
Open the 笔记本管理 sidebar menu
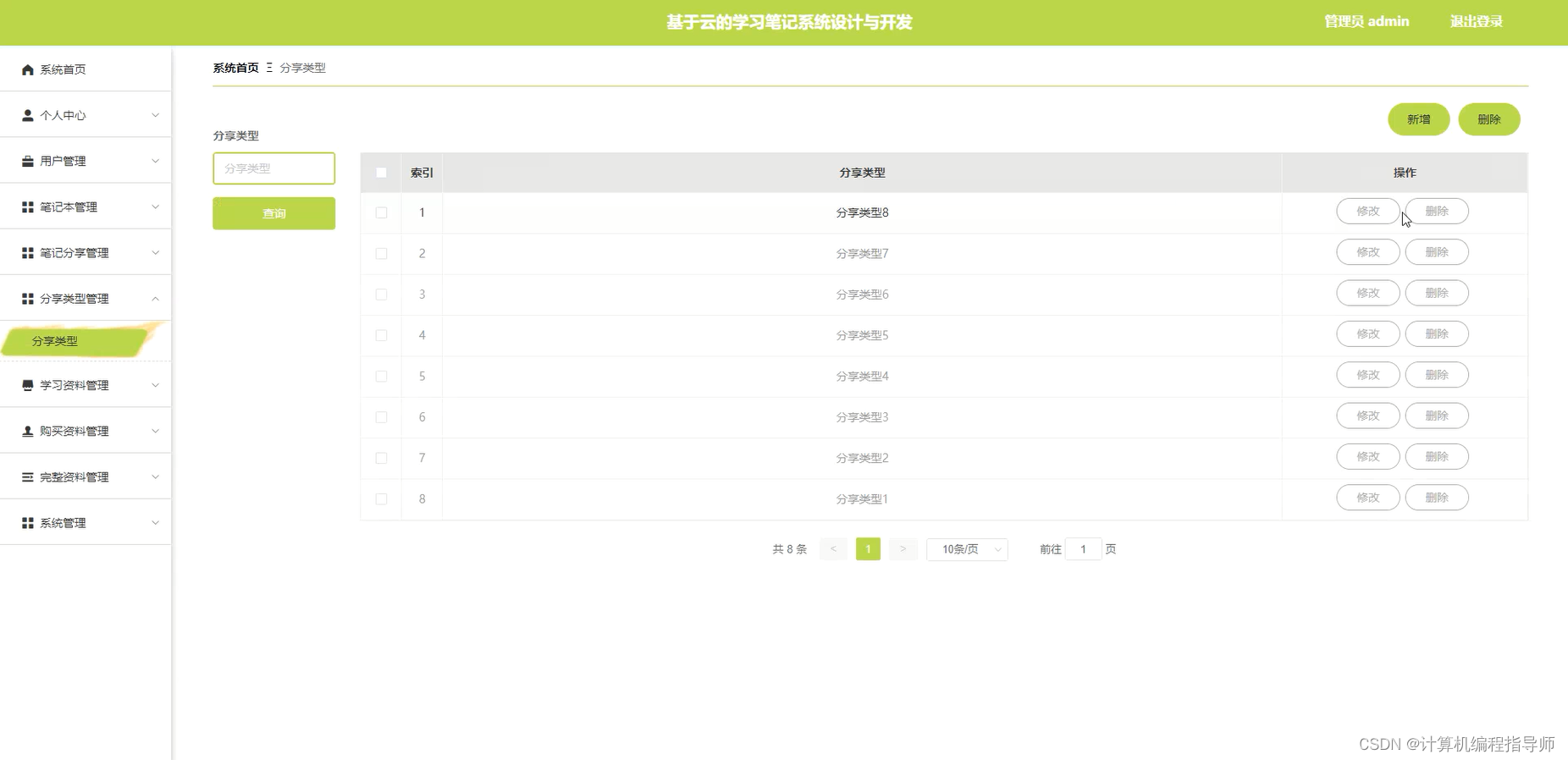click(x=85, y=207)
